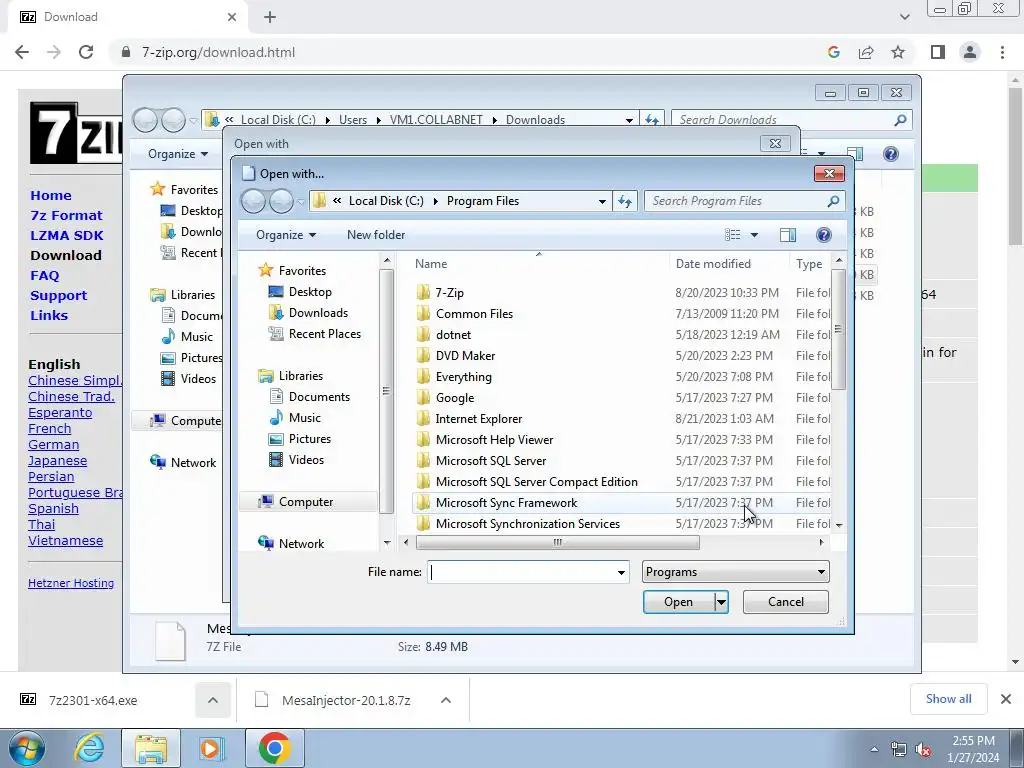
Task: Open a new Chrome tab
Action: [x=270, y=17]
